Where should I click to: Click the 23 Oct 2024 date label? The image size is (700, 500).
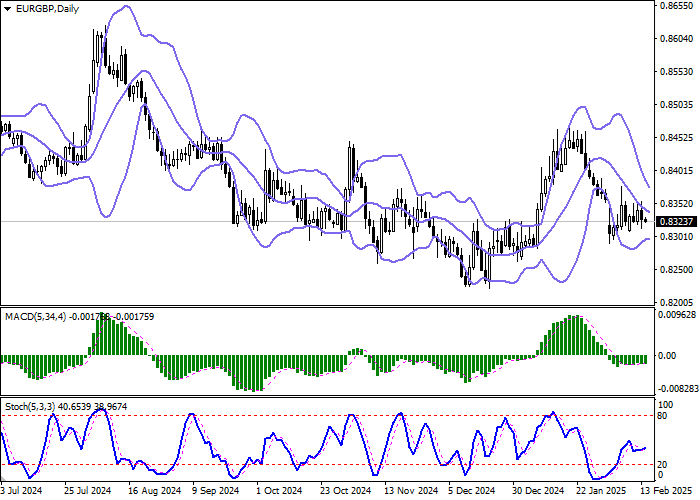pos(346,491)
